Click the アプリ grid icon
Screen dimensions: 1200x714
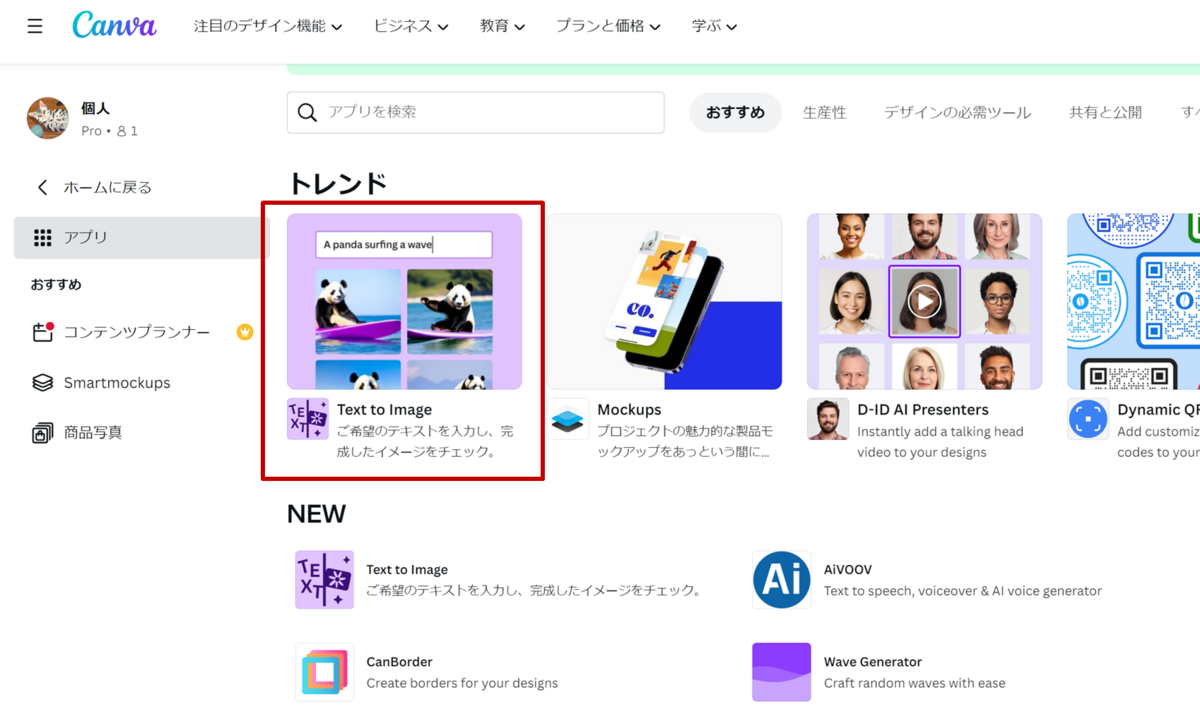pyautogui.click(x=42, y=237)
